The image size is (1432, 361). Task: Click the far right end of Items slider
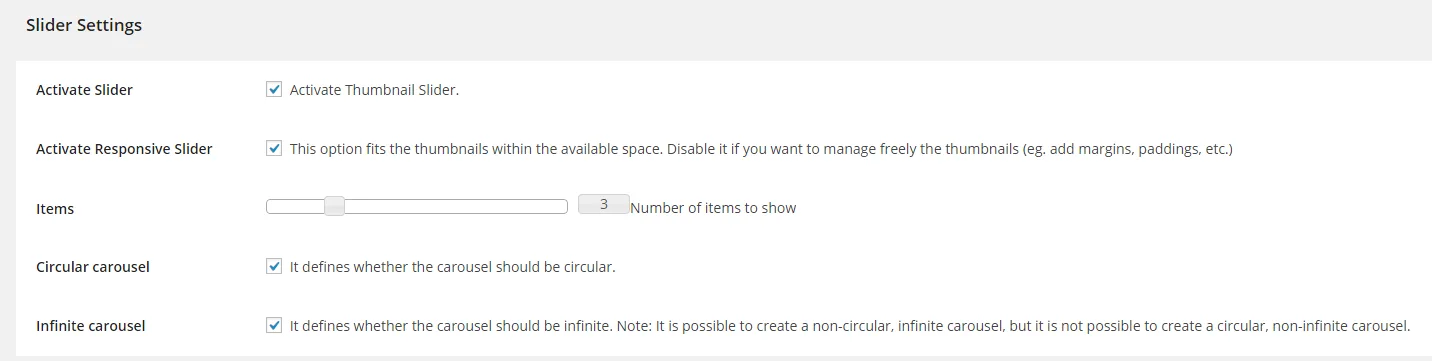[564, 207]
